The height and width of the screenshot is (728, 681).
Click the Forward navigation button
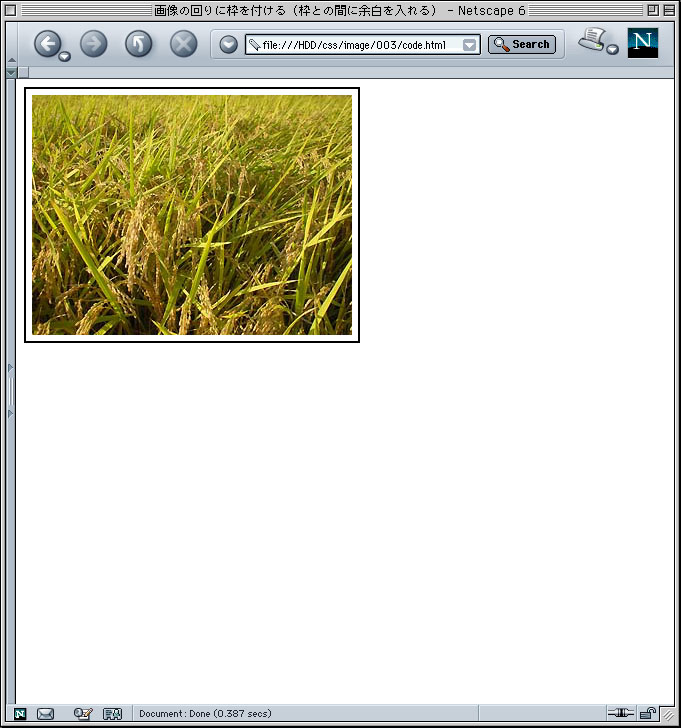pyautogui.click(x=93, y=44)
